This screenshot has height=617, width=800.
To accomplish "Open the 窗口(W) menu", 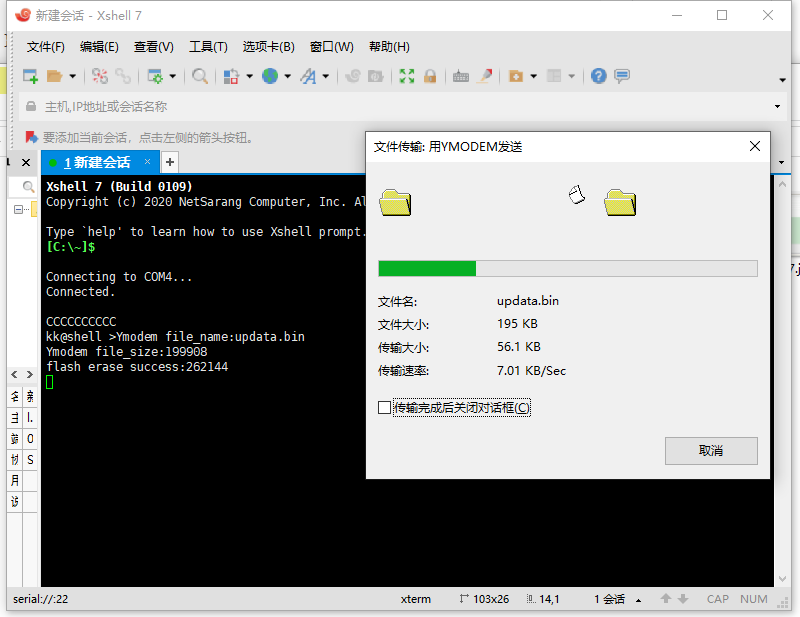I will (x=332, y=47).
